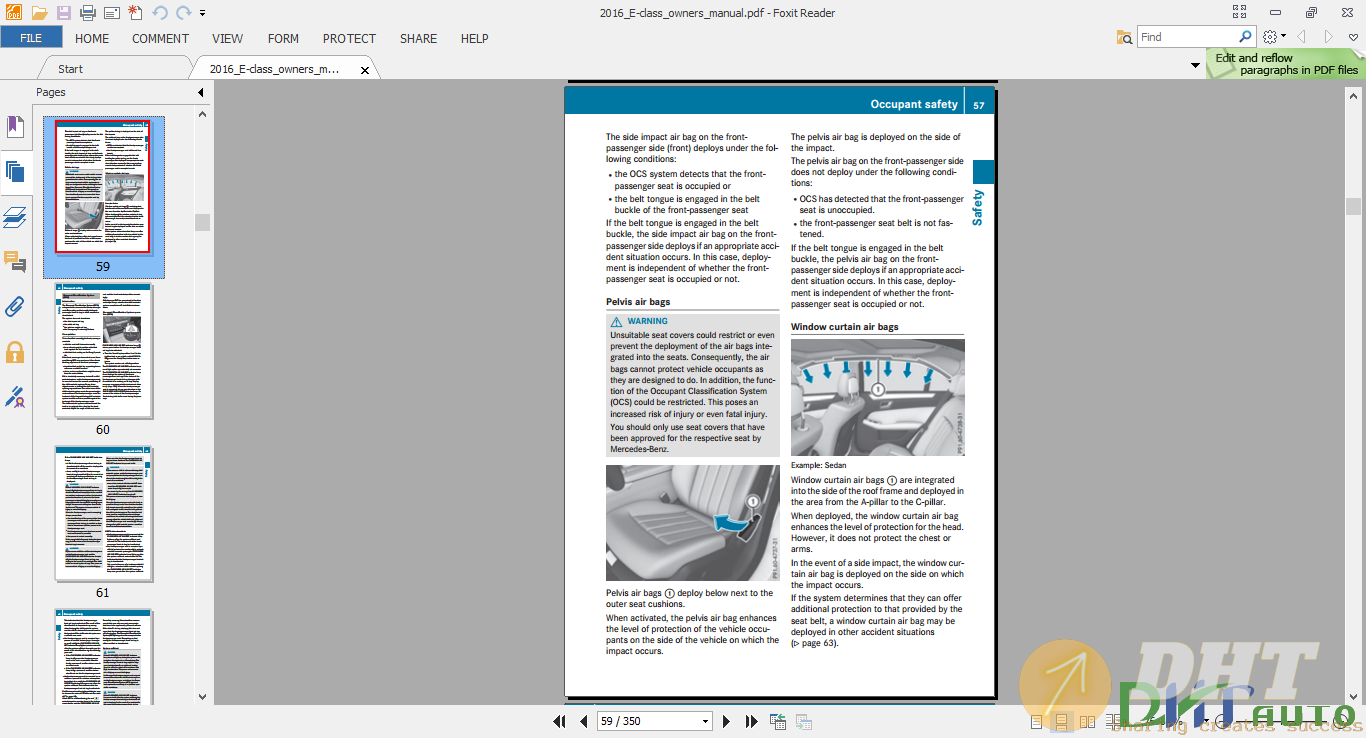Open the Layers navigation panel

tap(15, 217)
